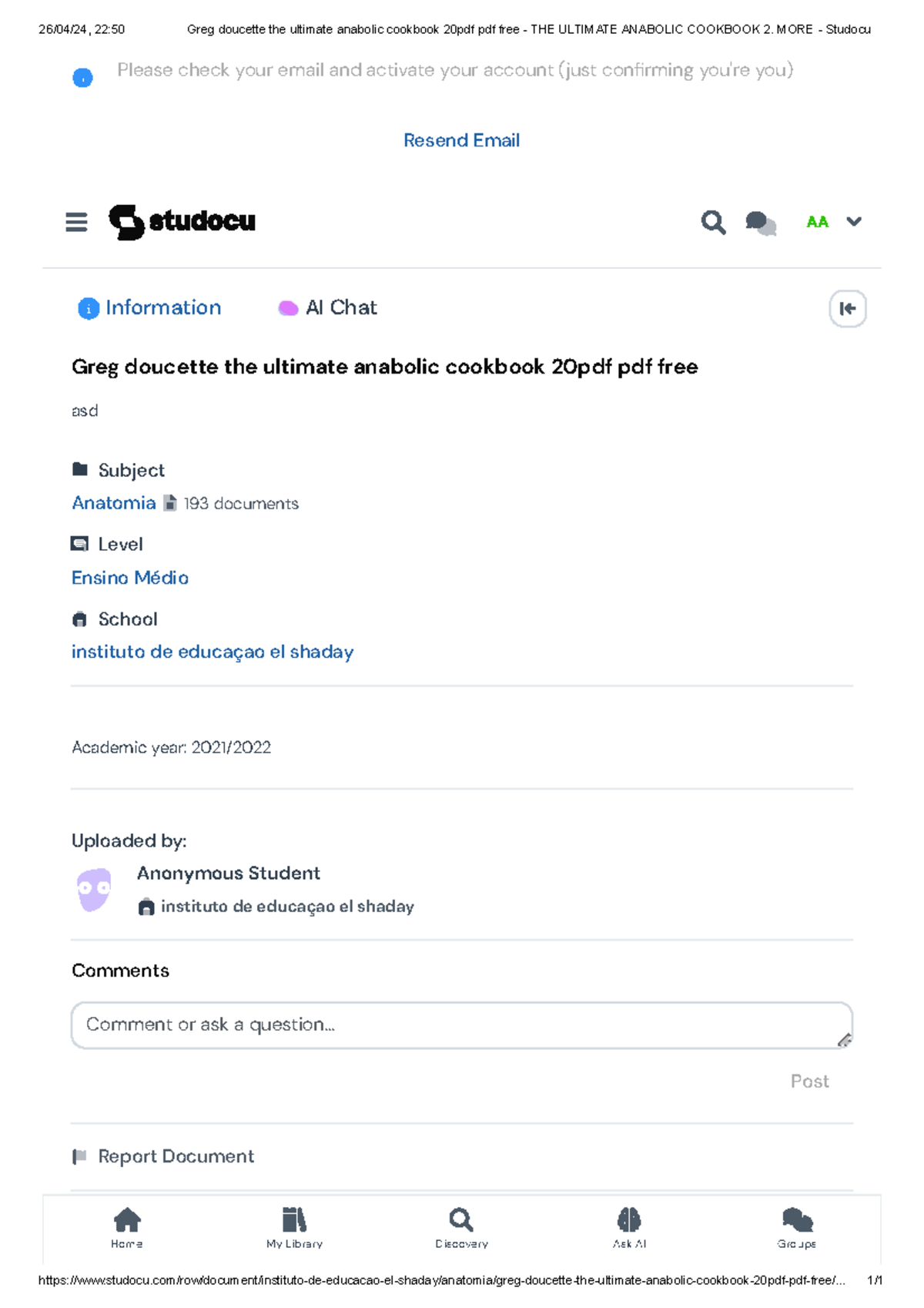924x1308 pixels.
Task: Open the Ensino Médio level link
Action: pos(130,578)
